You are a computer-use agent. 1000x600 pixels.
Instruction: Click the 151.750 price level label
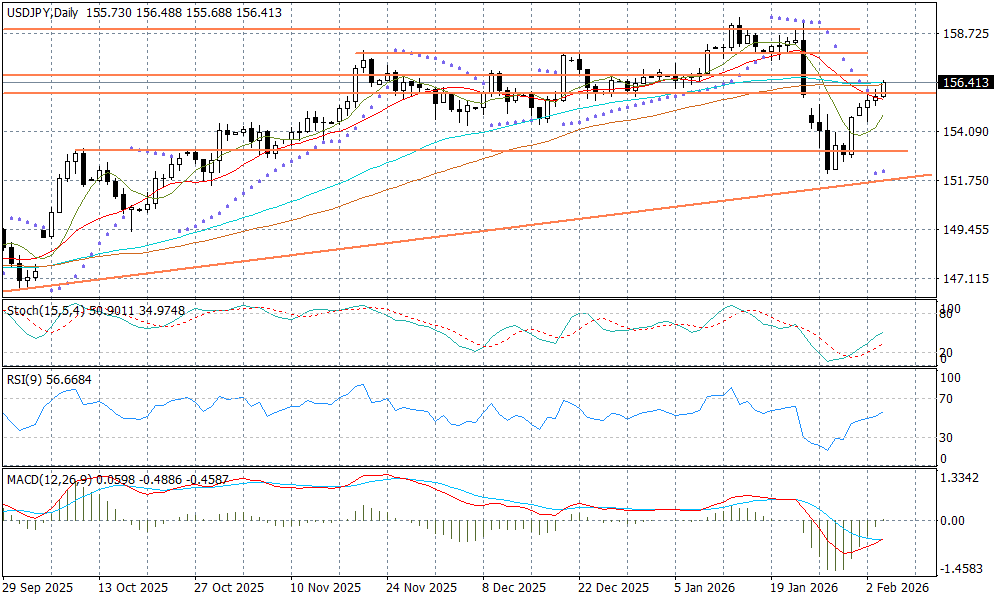pyautogui.click(x=964, y=181)
